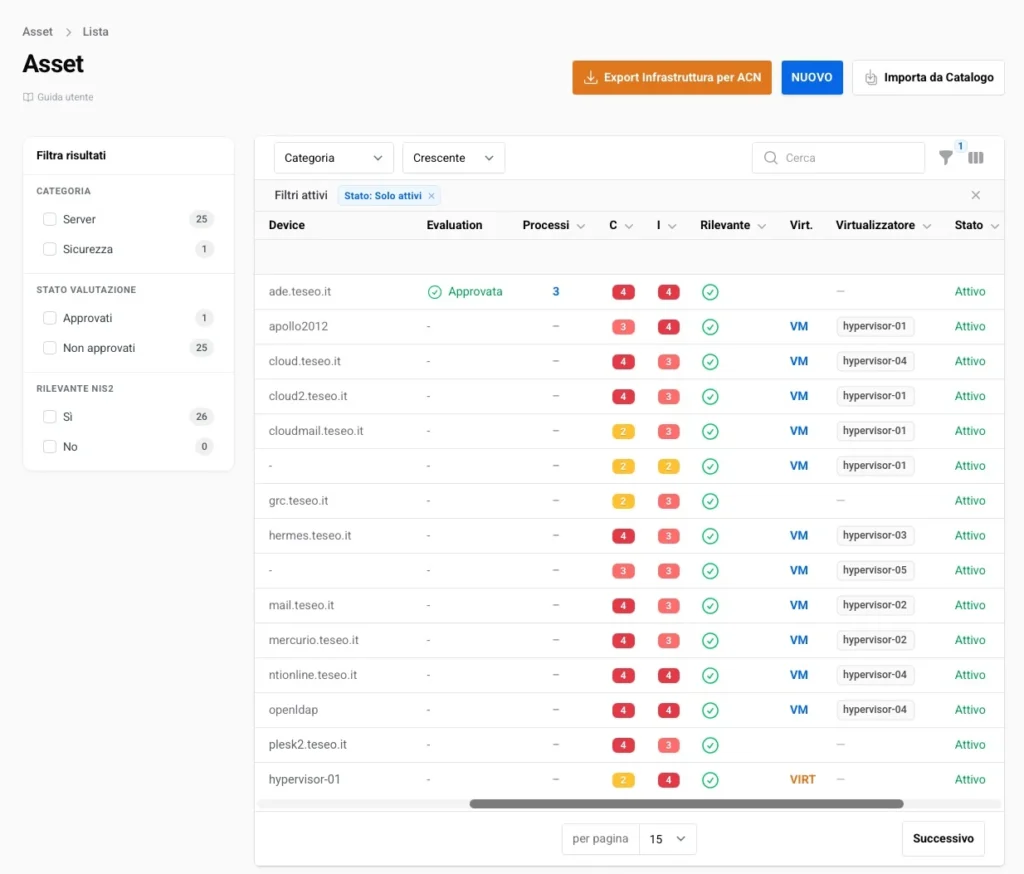Open the processes count 3 link for ade.teseo.it

(x=556, y=291)
